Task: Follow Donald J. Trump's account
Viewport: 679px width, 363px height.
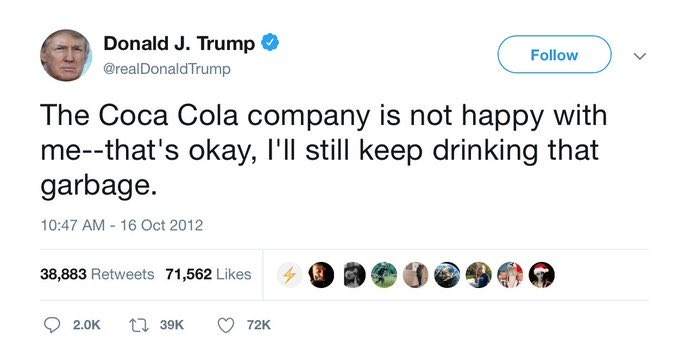Action: pyautogui.click(x=554, y=55)
